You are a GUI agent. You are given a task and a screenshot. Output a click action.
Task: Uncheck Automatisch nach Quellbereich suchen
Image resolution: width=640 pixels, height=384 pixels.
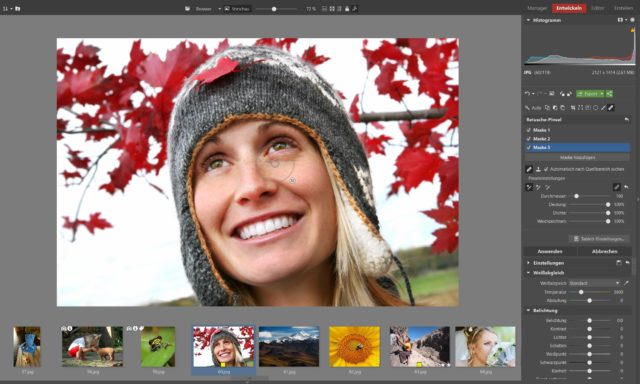[546, 169]
